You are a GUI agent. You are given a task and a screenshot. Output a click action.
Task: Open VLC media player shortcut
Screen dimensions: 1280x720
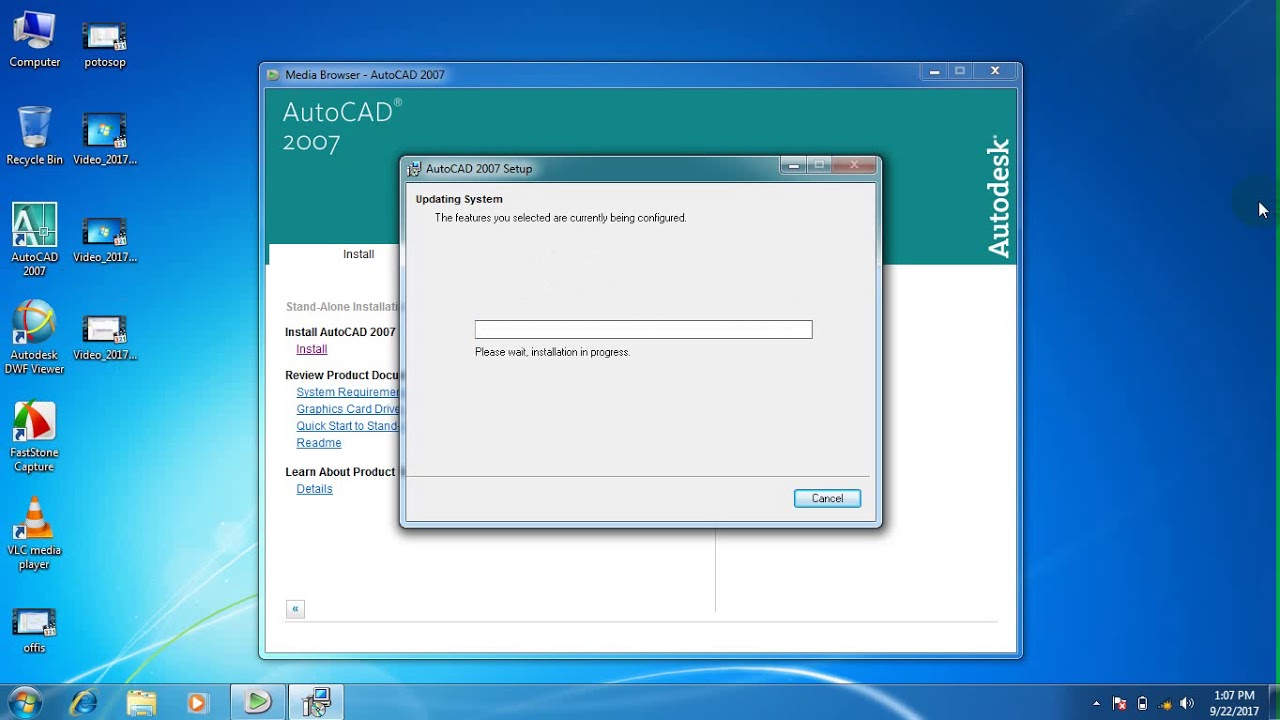(35, 534)
